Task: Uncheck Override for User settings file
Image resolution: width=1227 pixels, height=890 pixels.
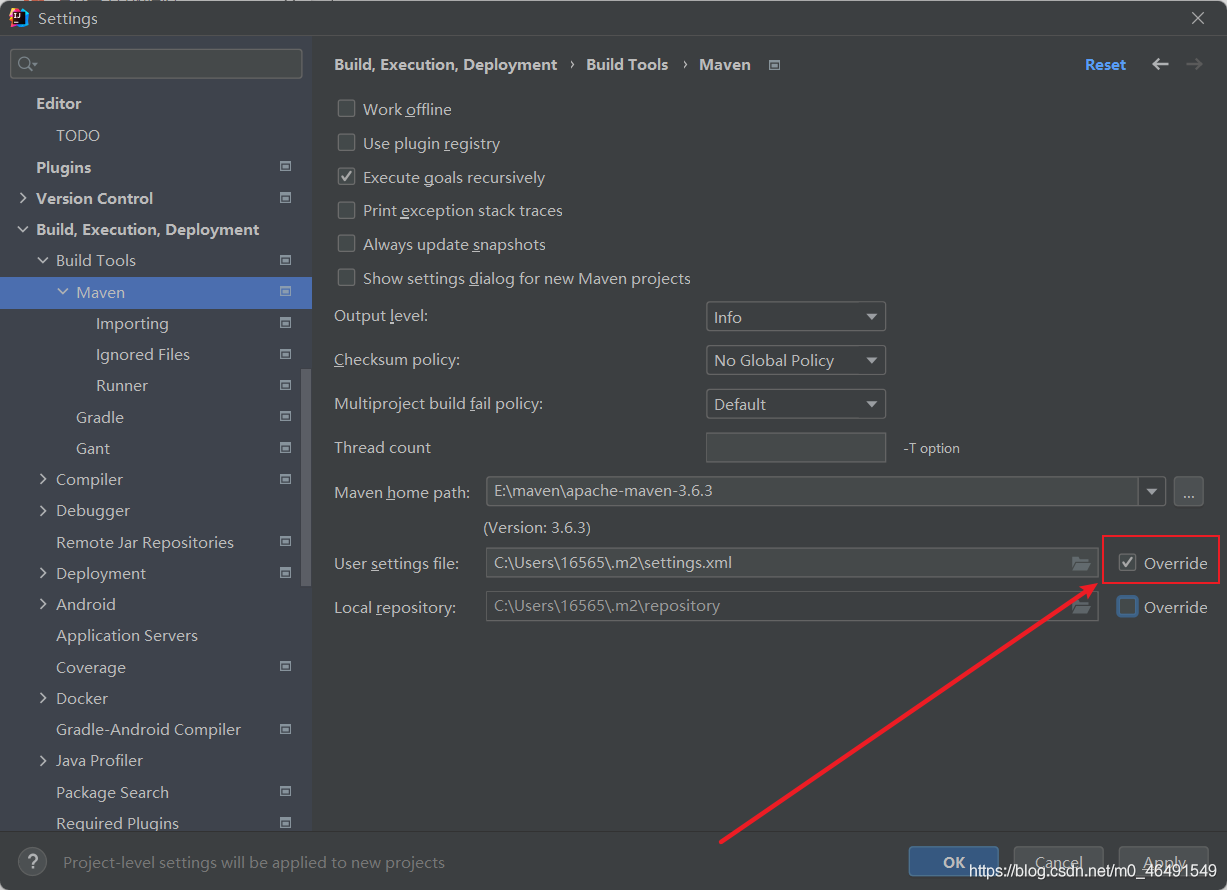Action: coord(1127,563)
